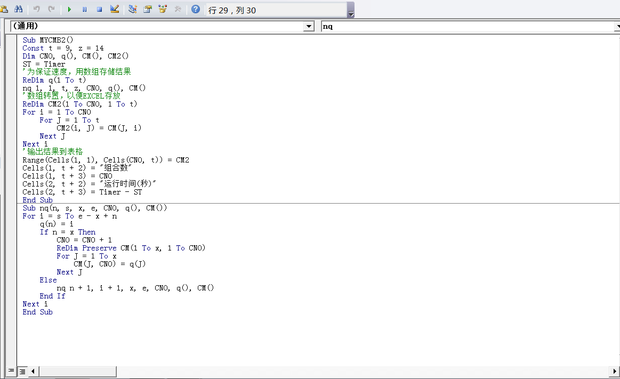The image size is (620, 379).
Task: Click the line 'Cells(2, t + 3) = Timer - ST'
Action: [x=82, y=192]
